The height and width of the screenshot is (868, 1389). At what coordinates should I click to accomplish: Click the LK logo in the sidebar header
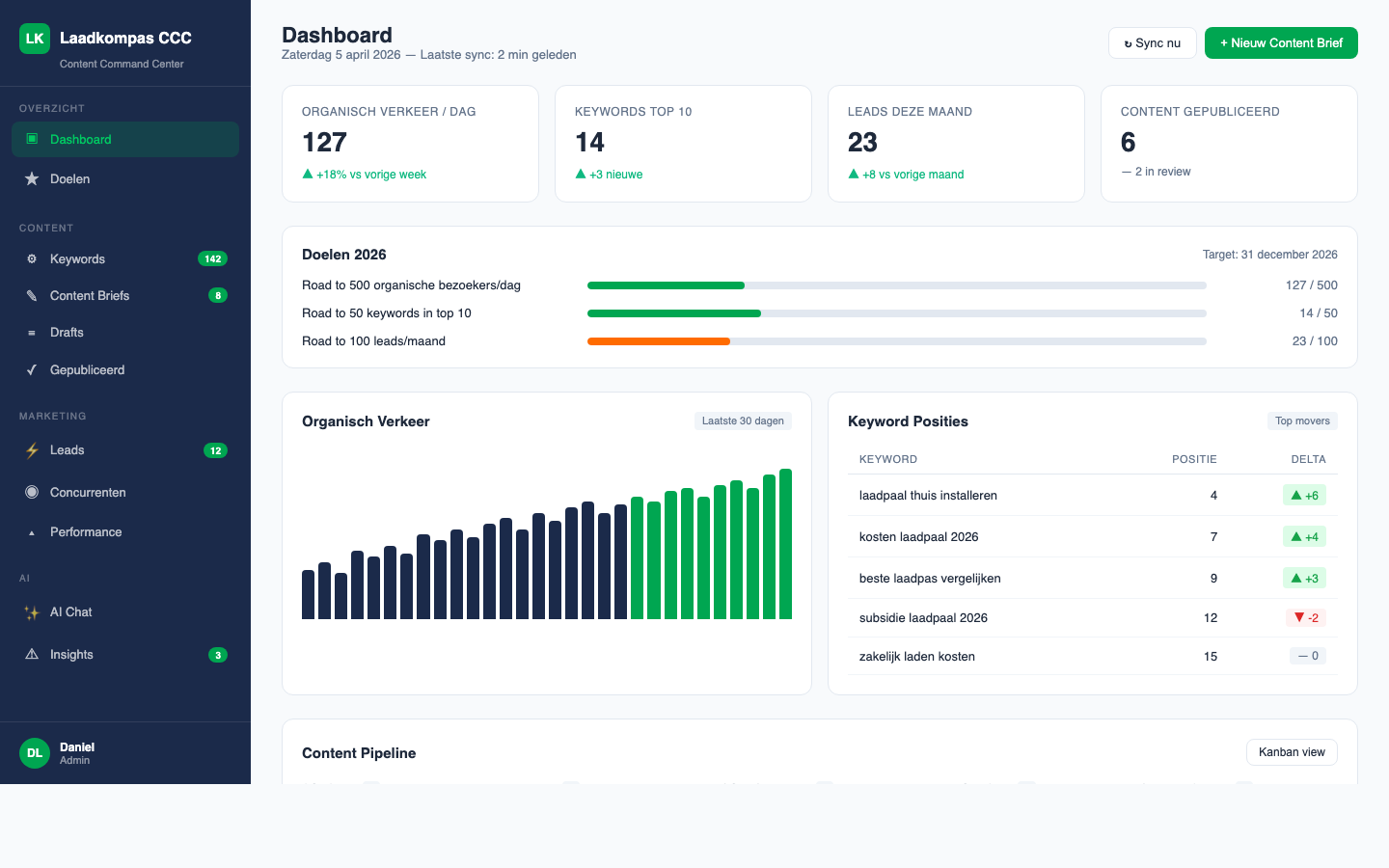click(x=35, y=38)
